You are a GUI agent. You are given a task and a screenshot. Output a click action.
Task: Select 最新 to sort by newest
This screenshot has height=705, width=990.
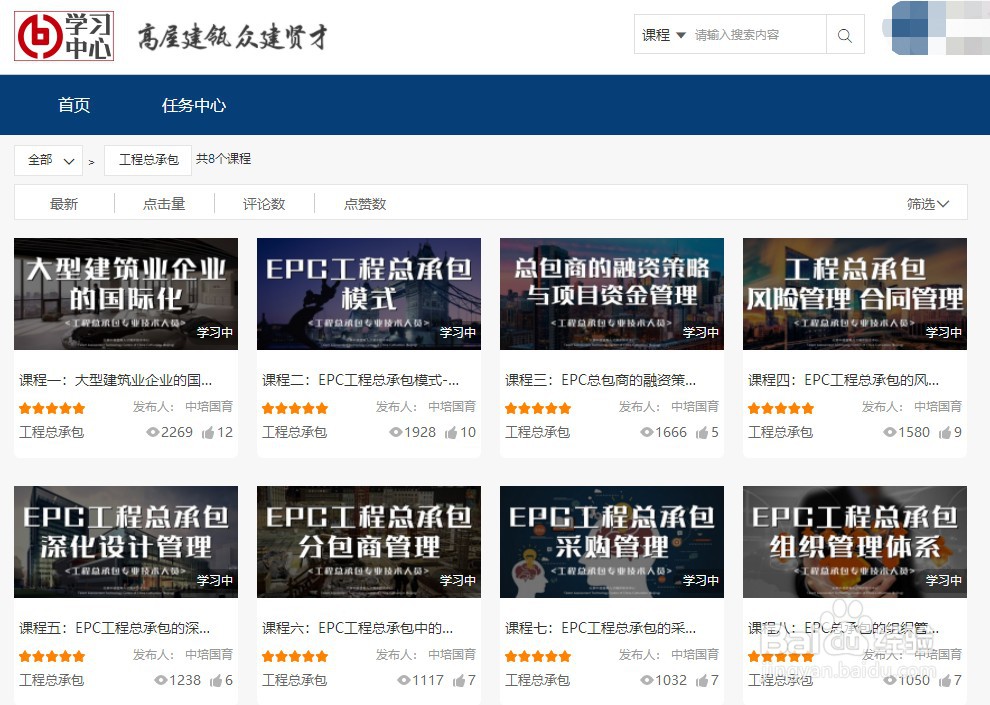[63, 202]
